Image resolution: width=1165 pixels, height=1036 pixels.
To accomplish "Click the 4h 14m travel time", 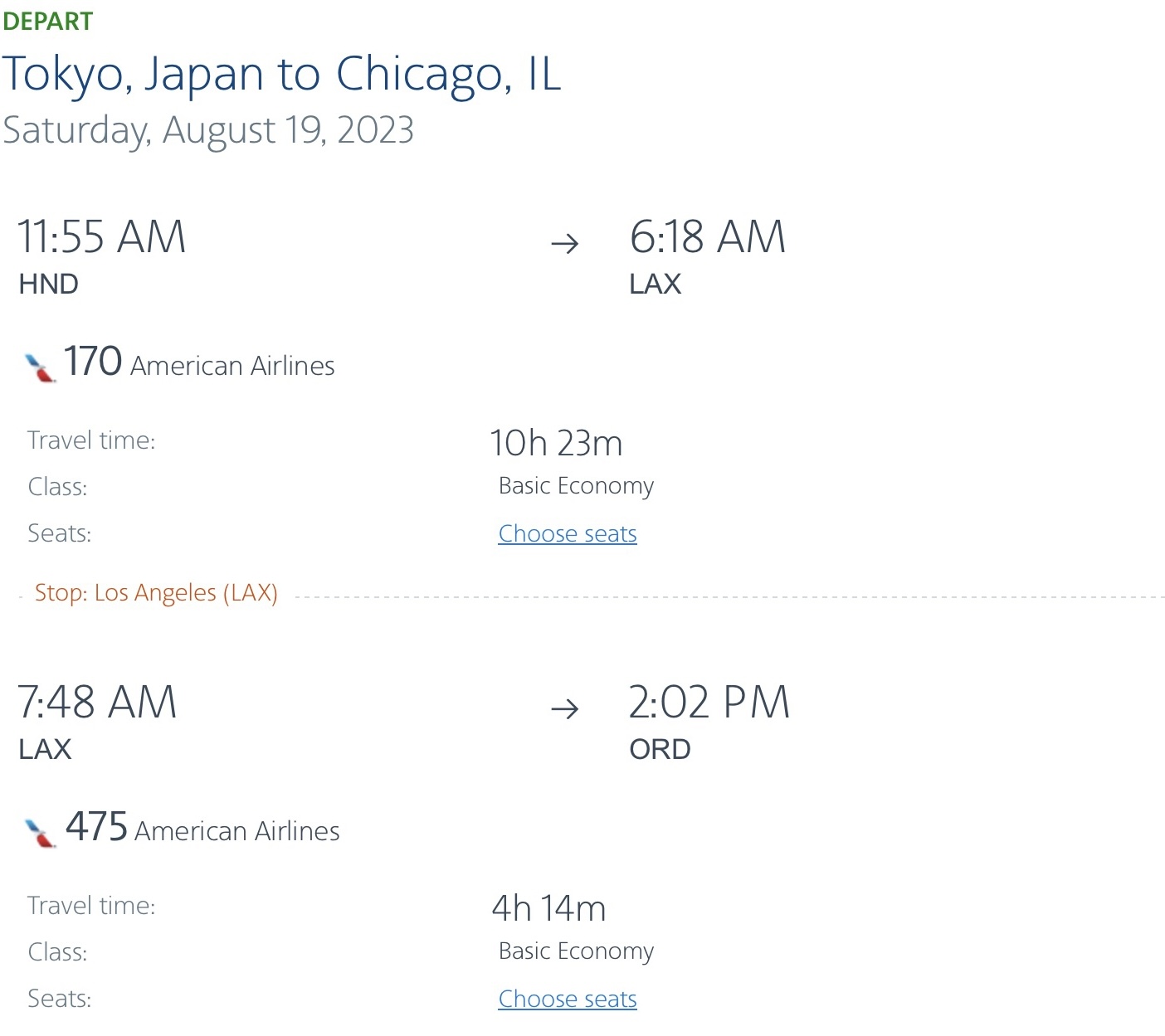I will 548,908.
